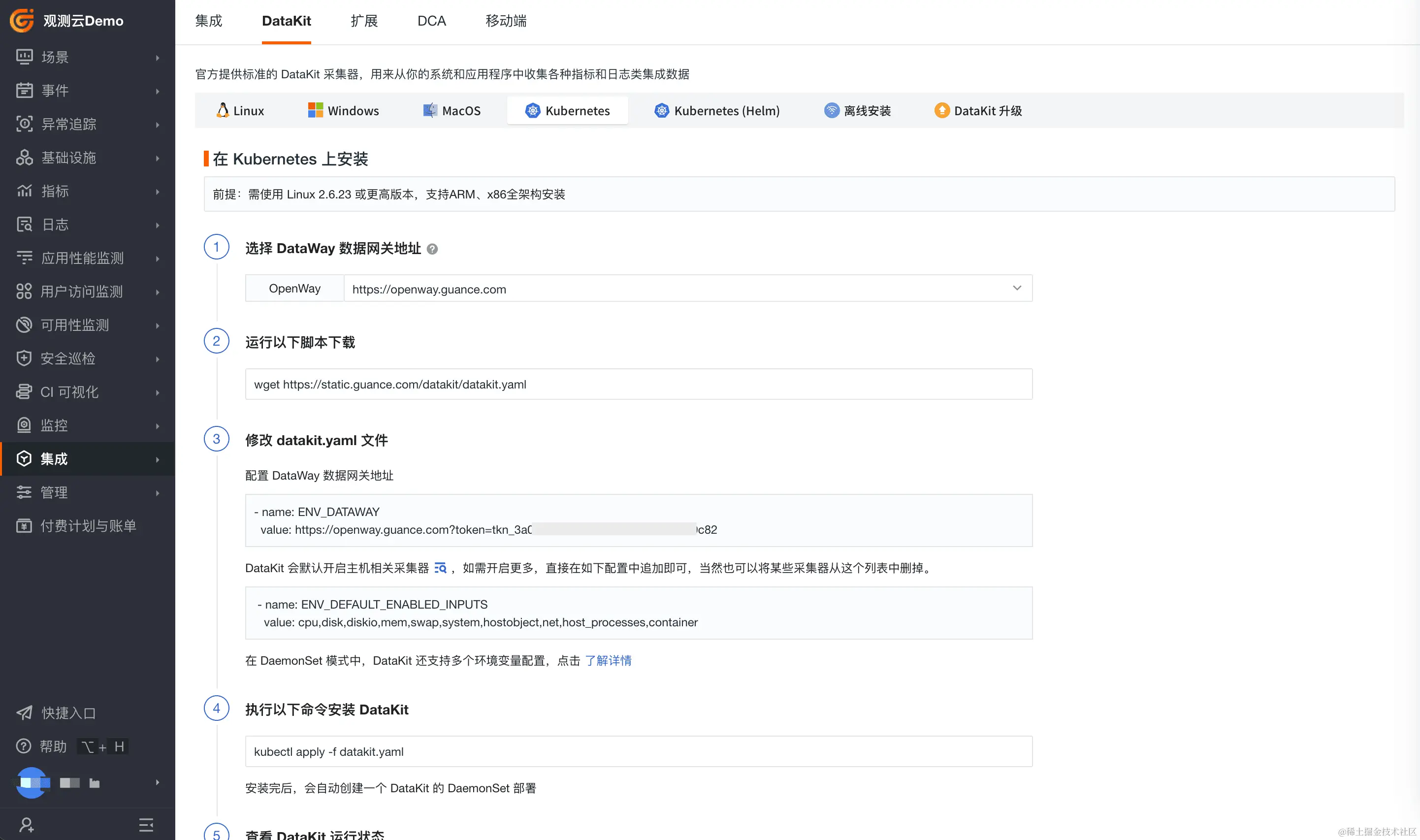Select the DCA top tab

[431, 21]
